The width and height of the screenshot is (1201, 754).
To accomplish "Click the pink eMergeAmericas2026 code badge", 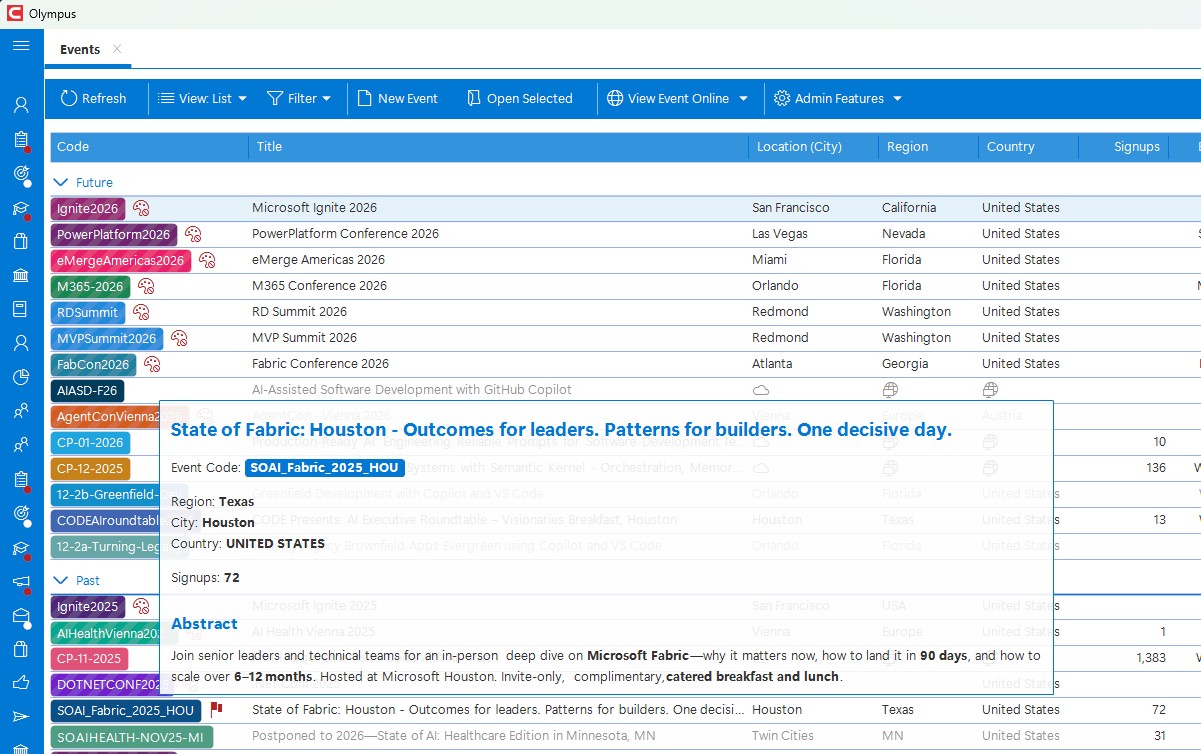I will (121, 260).
